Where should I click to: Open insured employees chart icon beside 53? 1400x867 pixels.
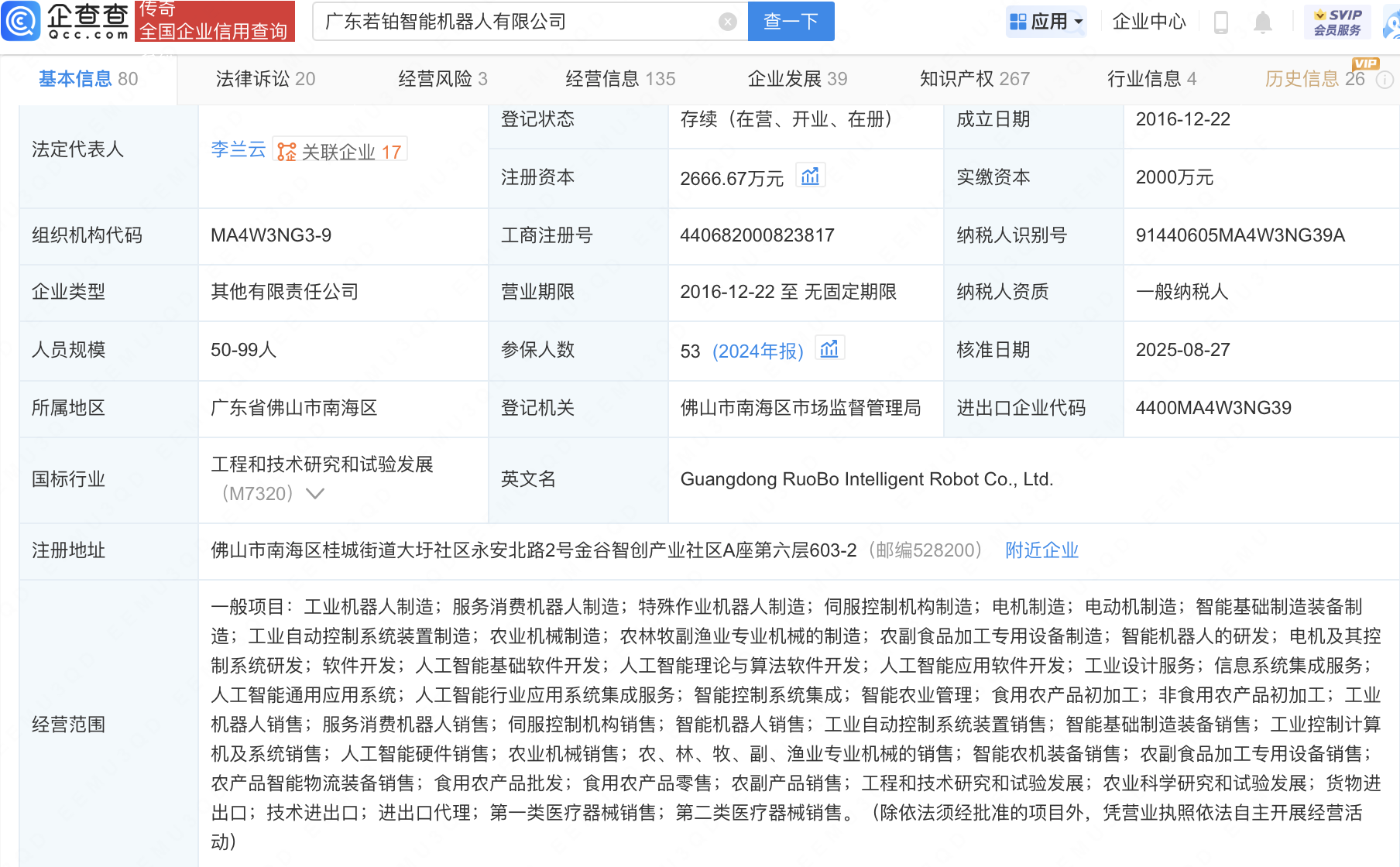click(830, 349)
